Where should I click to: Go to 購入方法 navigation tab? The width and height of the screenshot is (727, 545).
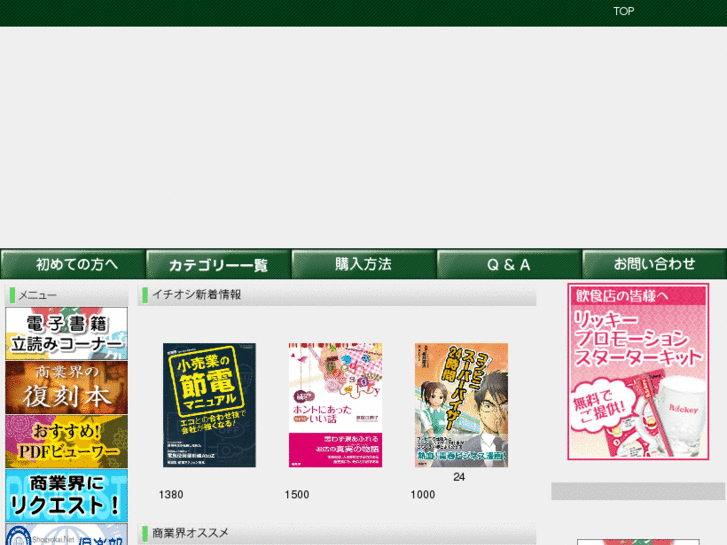click(x=364, y=264)
